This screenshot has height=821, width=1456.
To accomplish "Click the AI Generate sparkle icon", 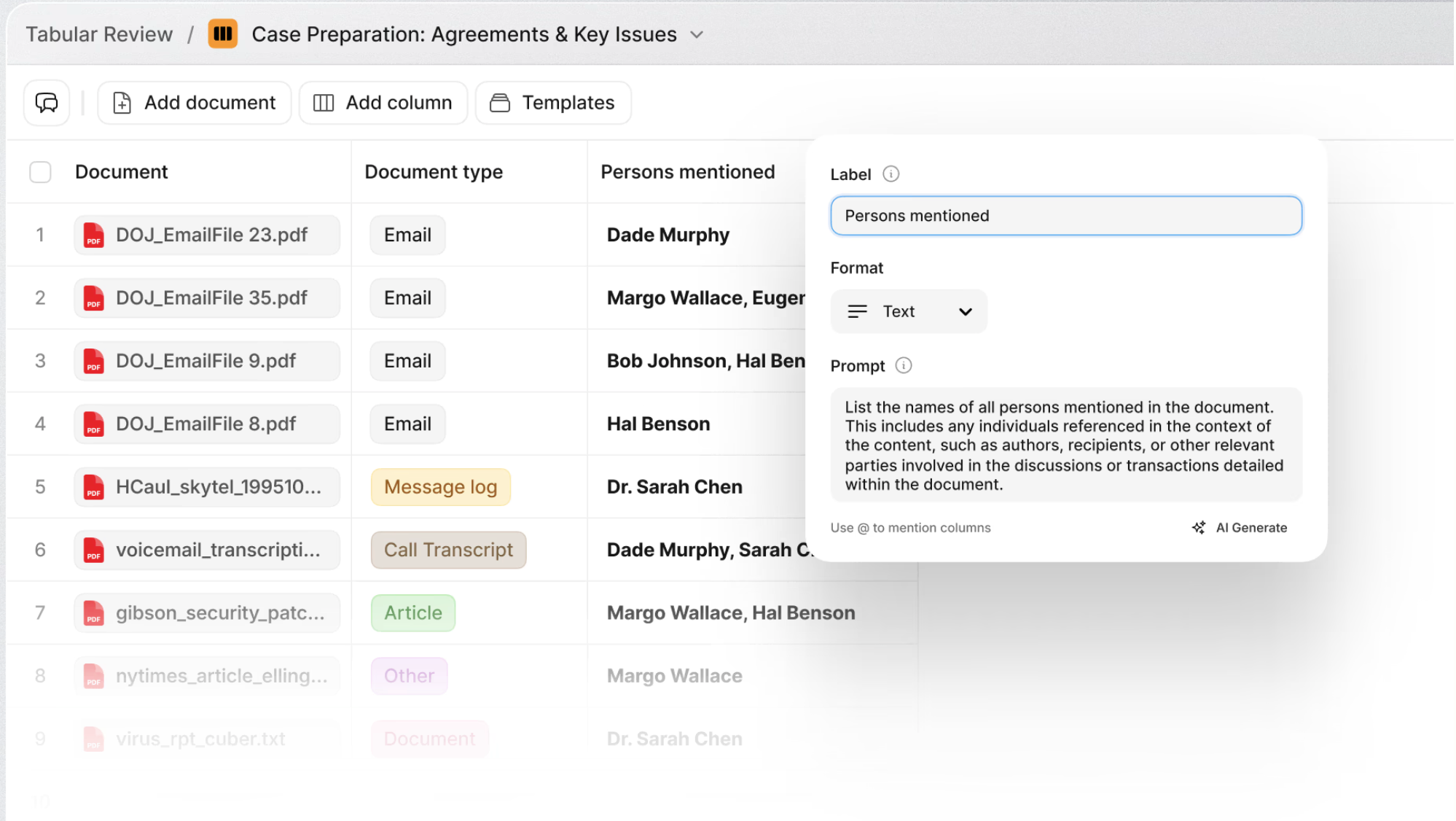I will [1199, 527].
